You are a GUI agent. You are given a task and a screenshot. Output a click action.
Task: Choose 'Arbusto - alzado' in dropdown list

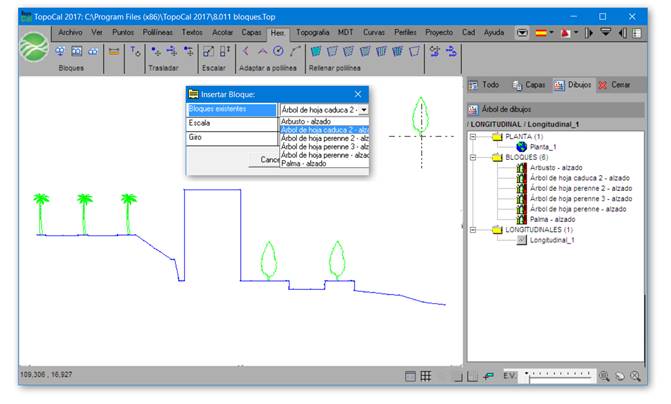pyautogui.click(x=324, y=122)
